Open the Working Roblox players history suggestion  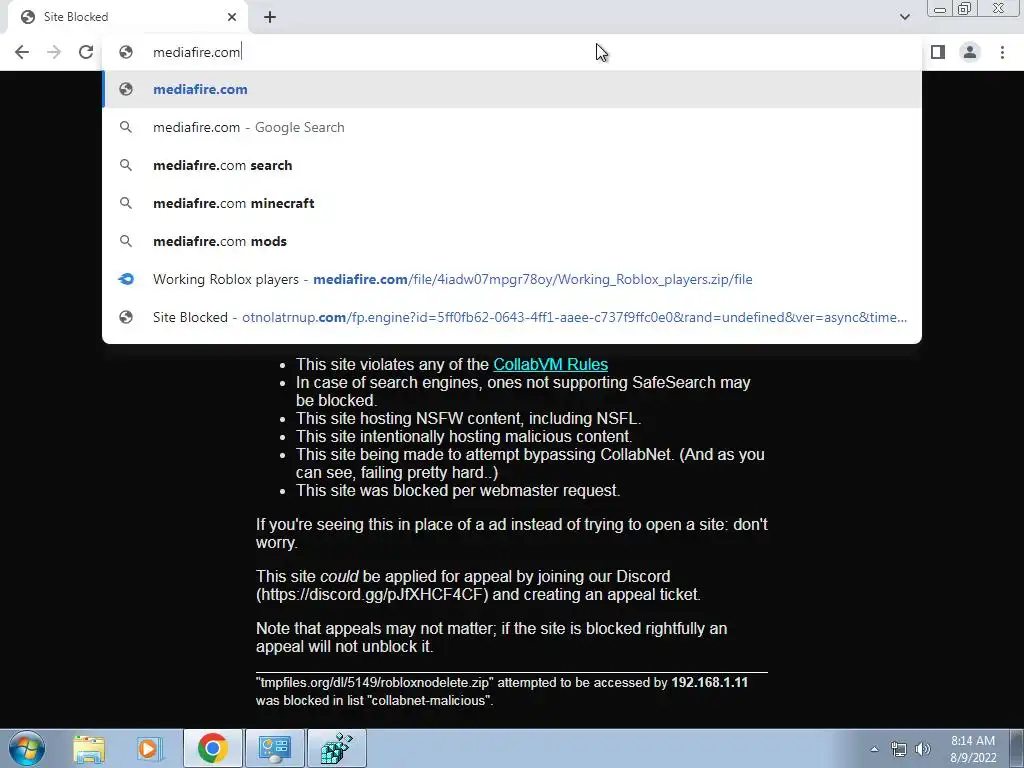coord(512,279)
